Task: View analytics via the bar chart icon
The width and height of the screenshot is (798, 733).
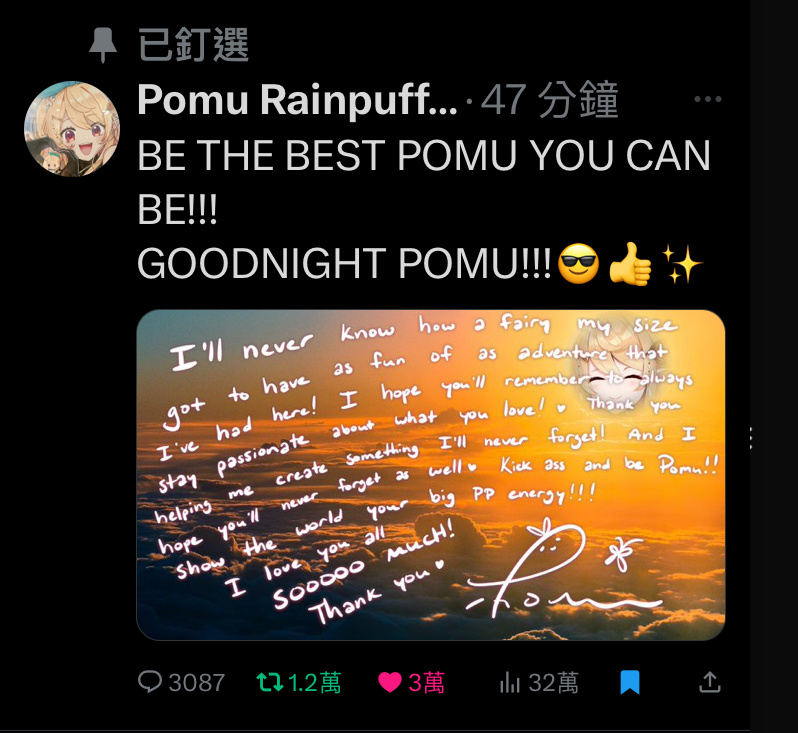Action: pyautogui.click(x=510, y=682)
